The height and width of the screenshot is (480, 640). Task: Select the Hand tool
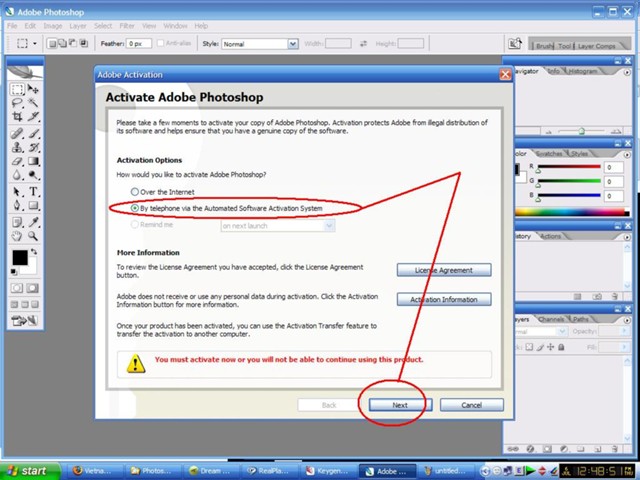coord(17,236)
